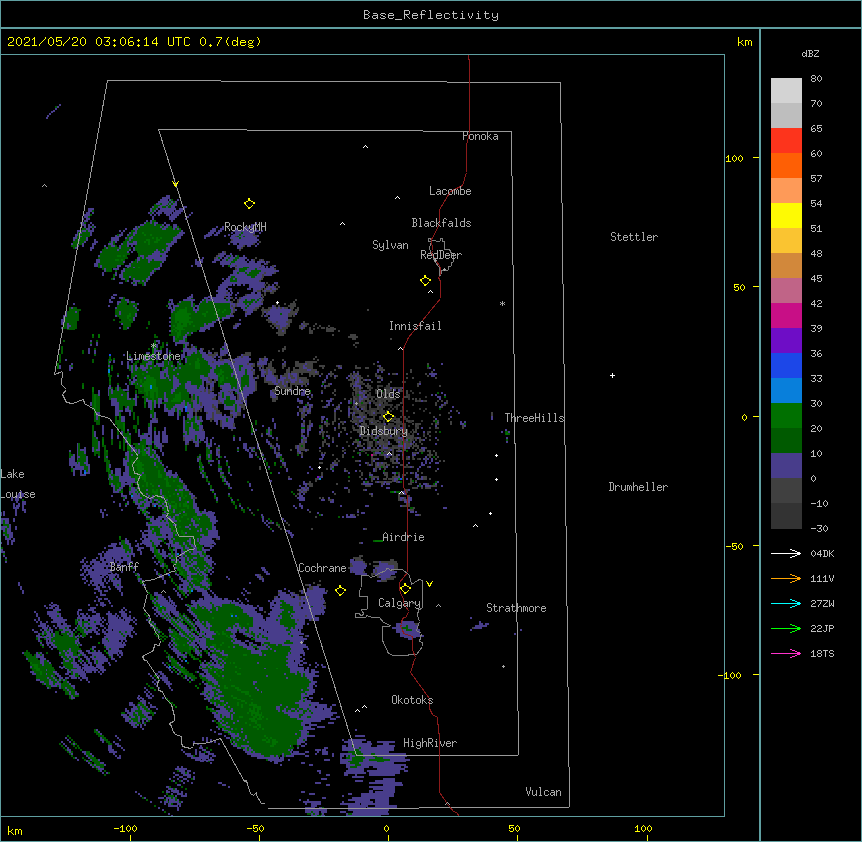The image size is (862, 842).
Task: Select the 30 dBZ light blue swatch
Action: pos(786,390)
